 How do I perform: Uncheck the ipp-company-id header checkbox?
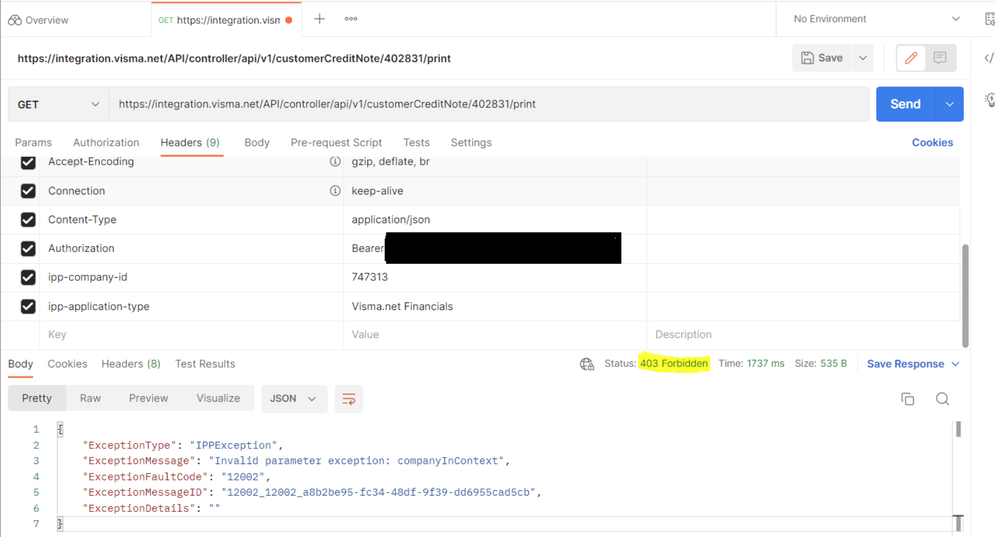pyautogui.click(x=28, y=277)
